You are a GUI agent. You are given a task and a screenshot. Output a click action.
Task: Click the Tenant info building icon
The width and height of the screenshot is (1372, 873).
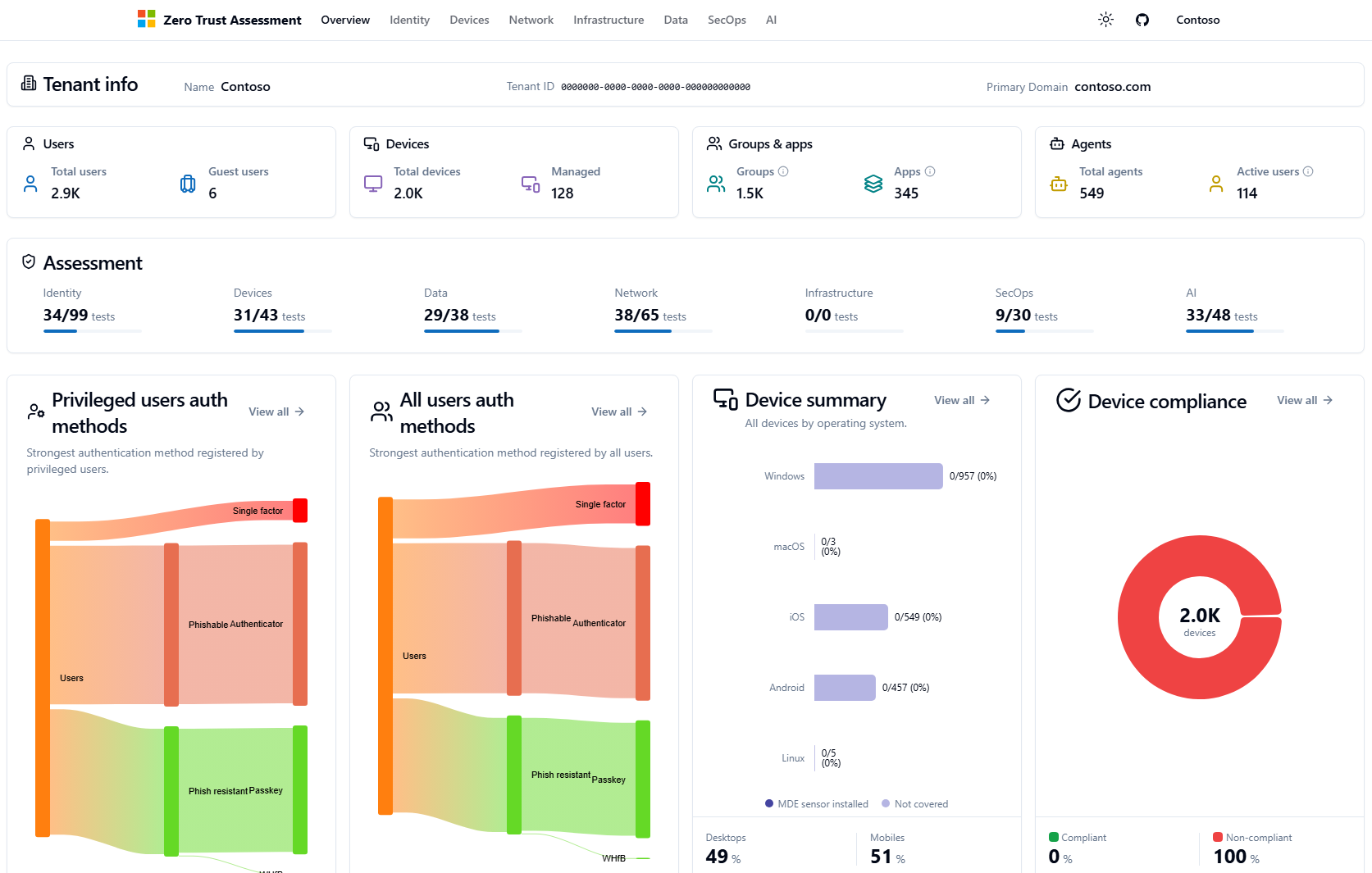click(x=29, y=83)
